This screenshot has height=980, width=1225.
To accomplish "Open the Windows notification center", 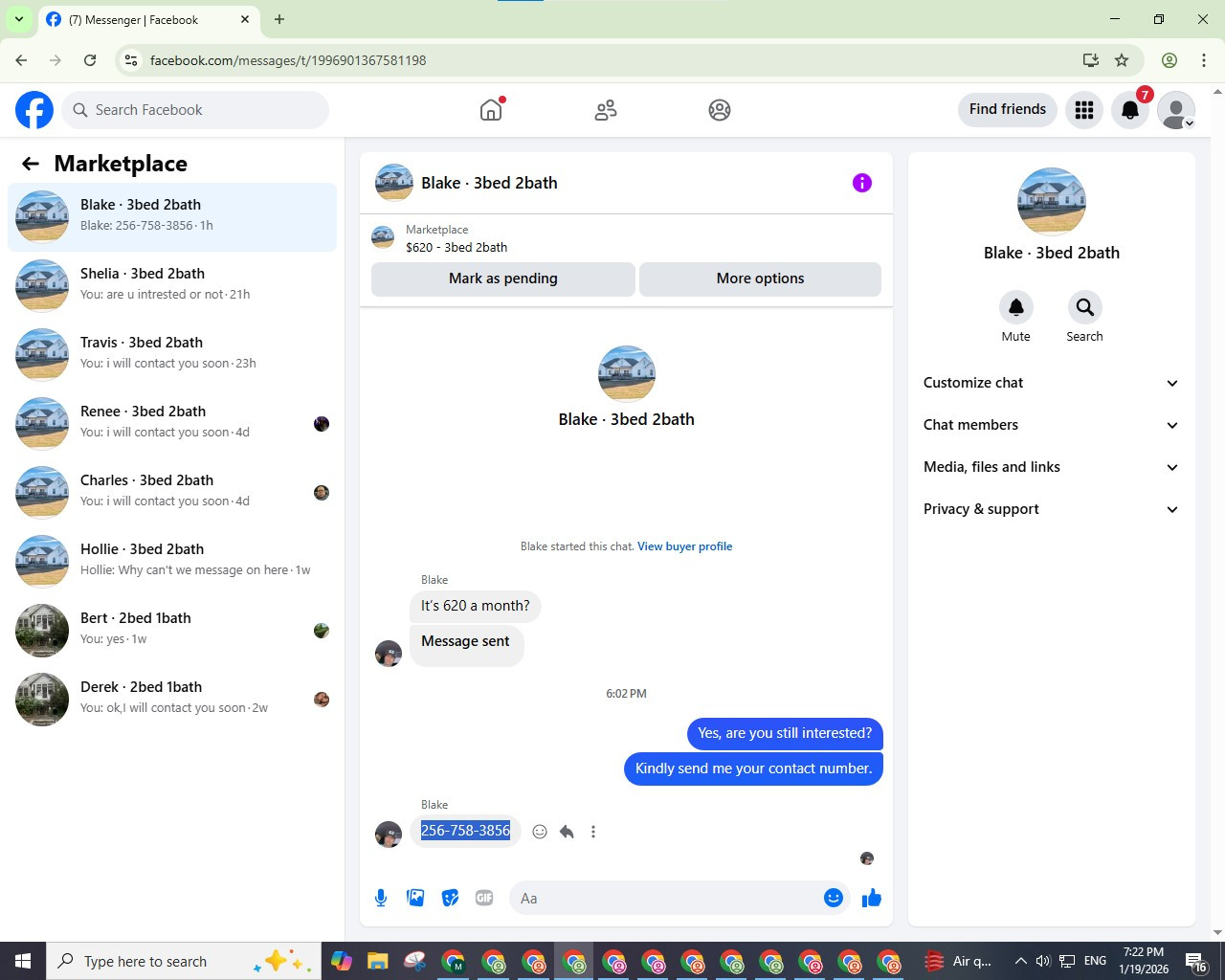I will tap(1196, 961).
